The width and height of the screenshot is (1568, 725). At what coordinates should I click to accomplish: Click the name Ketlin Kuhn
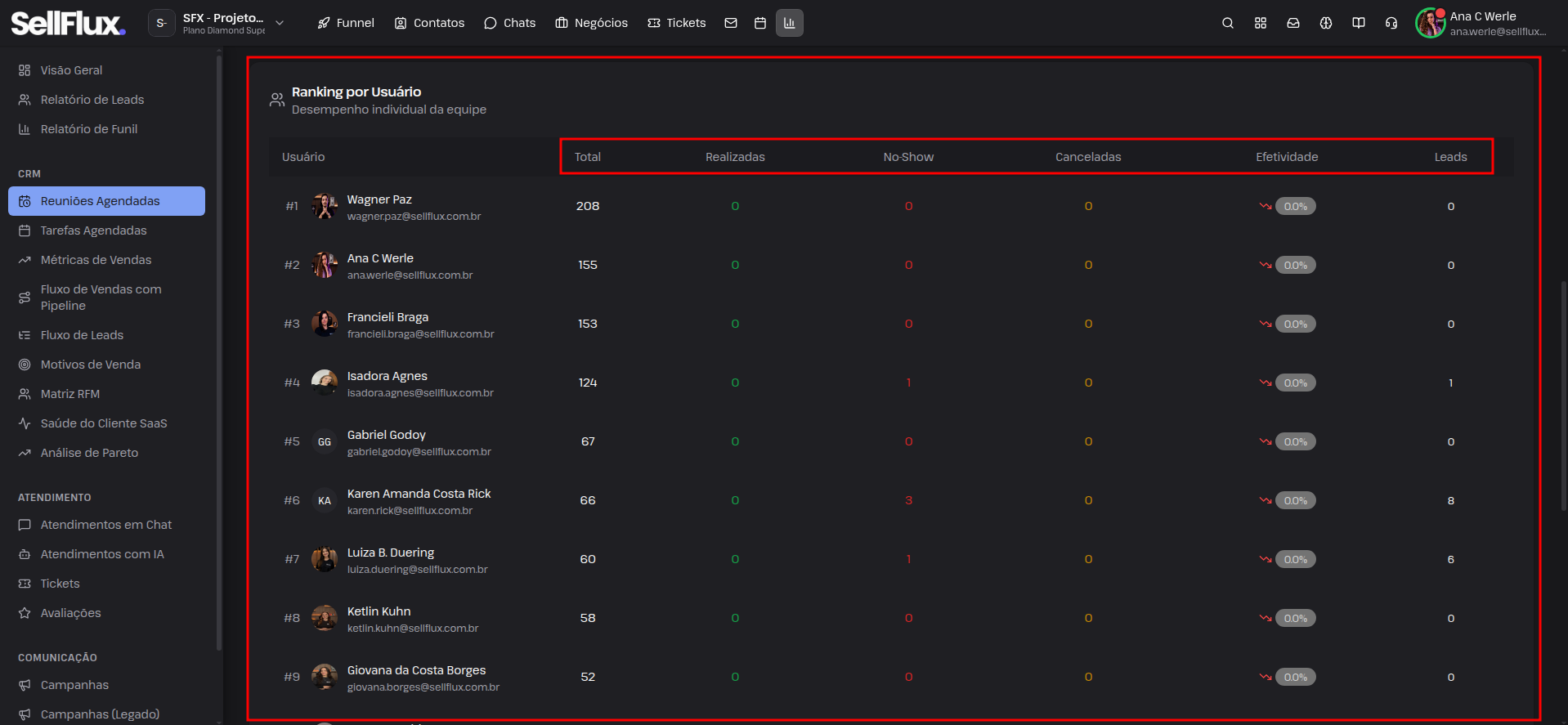[379, 611]
